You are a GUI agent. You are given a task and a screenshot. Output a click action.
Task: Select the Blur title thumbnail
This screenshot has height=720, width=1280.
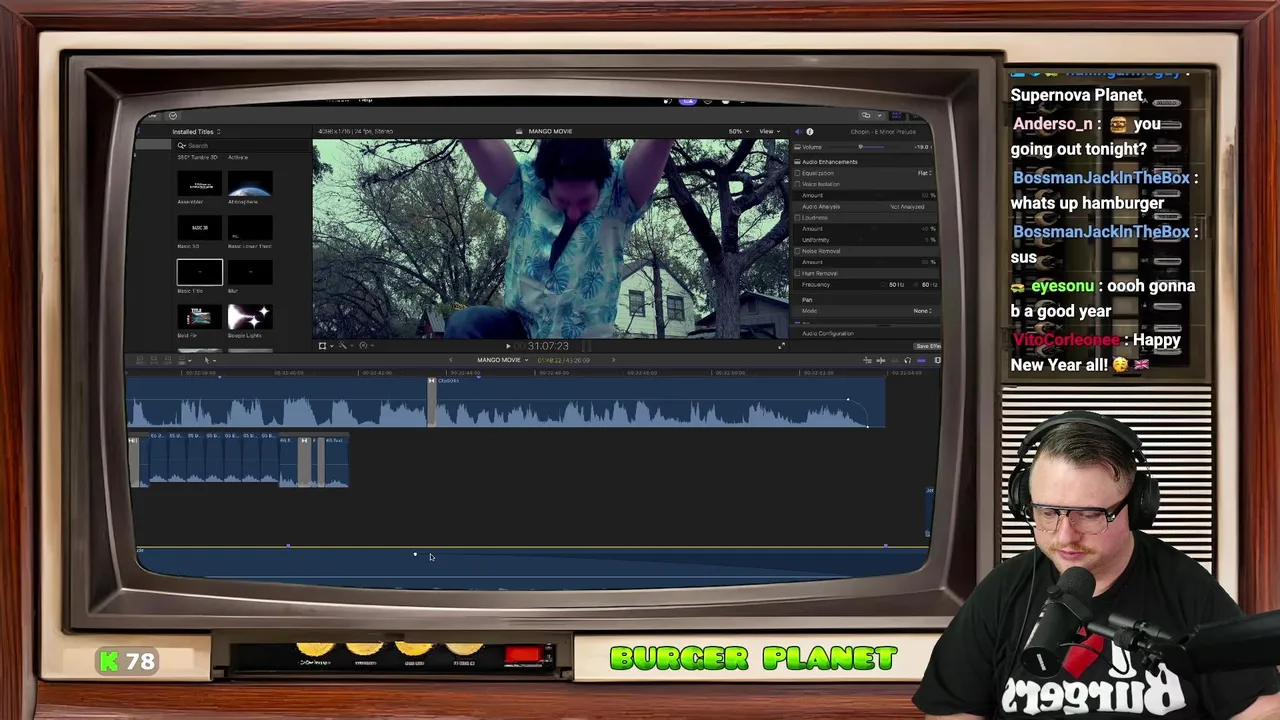249,272
